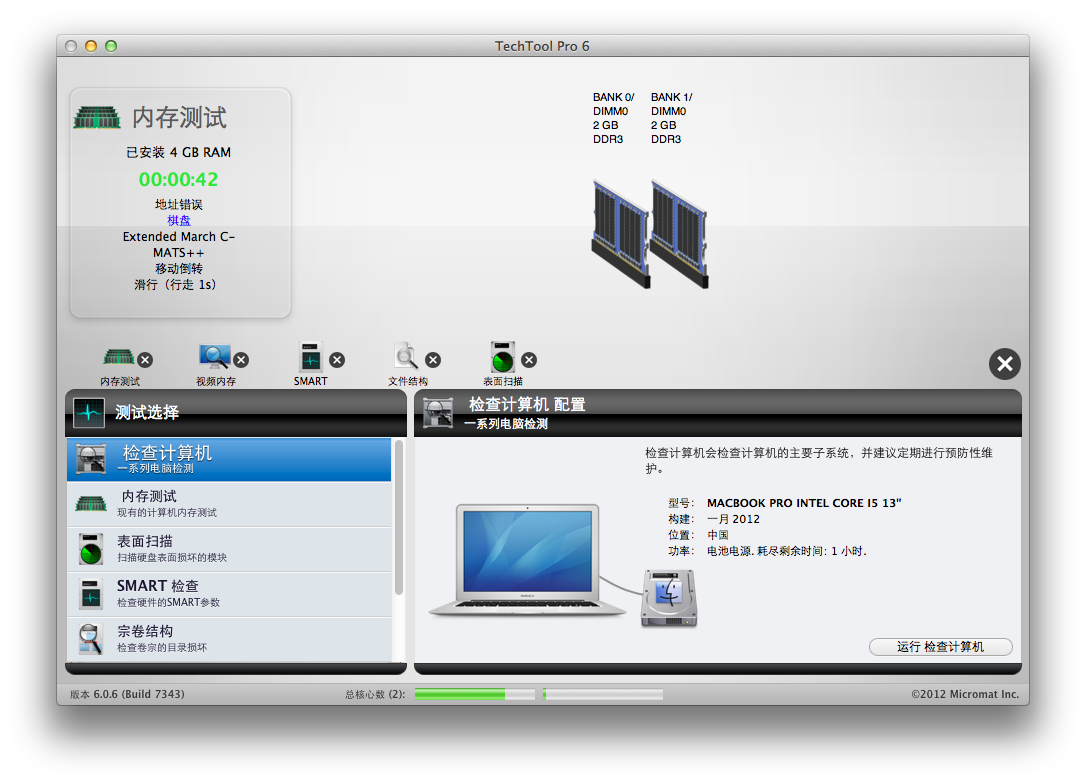The width and height of the screenshot is (1086, 784).
Task: Minimize the TechTool Pro 6 window
Action: 91,46
